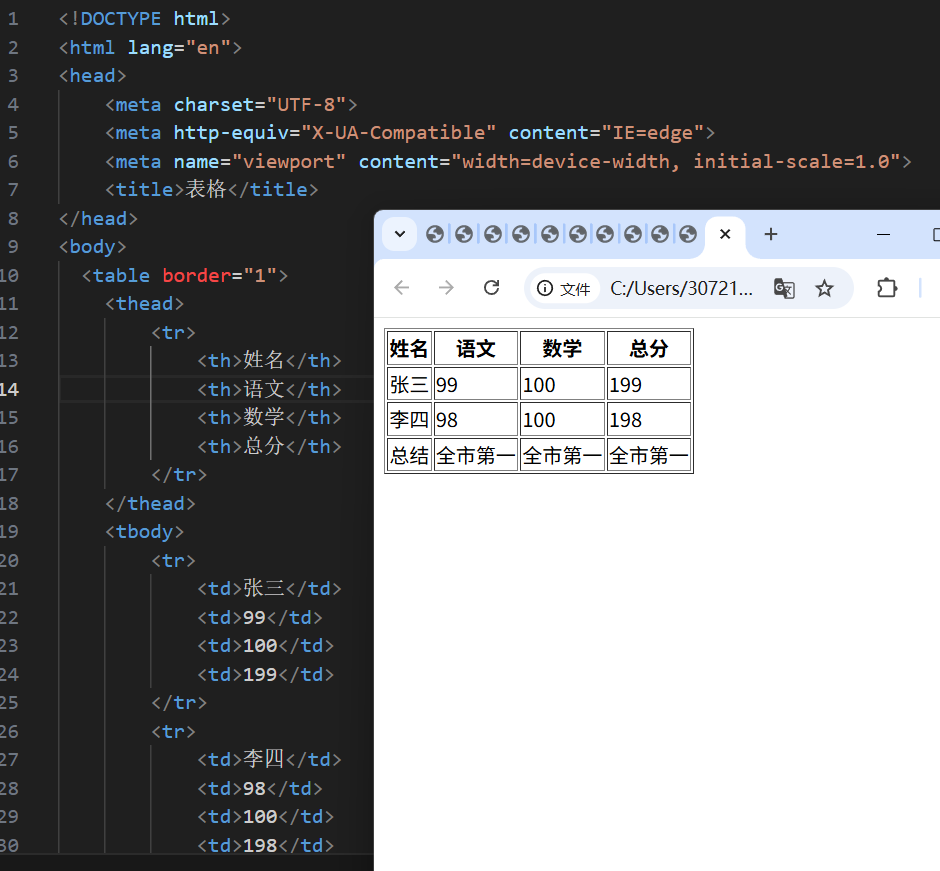Click the lang="en" attribute in the editor
This screenshot has width=940, height=871.
pyautogui.click(x=179, y=47)
